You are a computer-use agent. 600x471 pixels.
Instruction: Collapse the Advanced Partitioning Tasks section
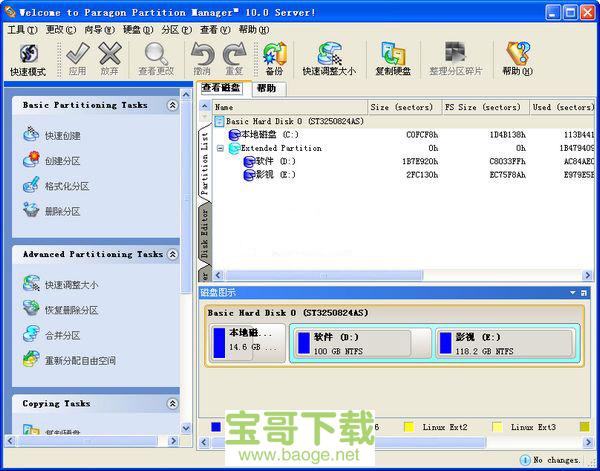pos(172,255)
